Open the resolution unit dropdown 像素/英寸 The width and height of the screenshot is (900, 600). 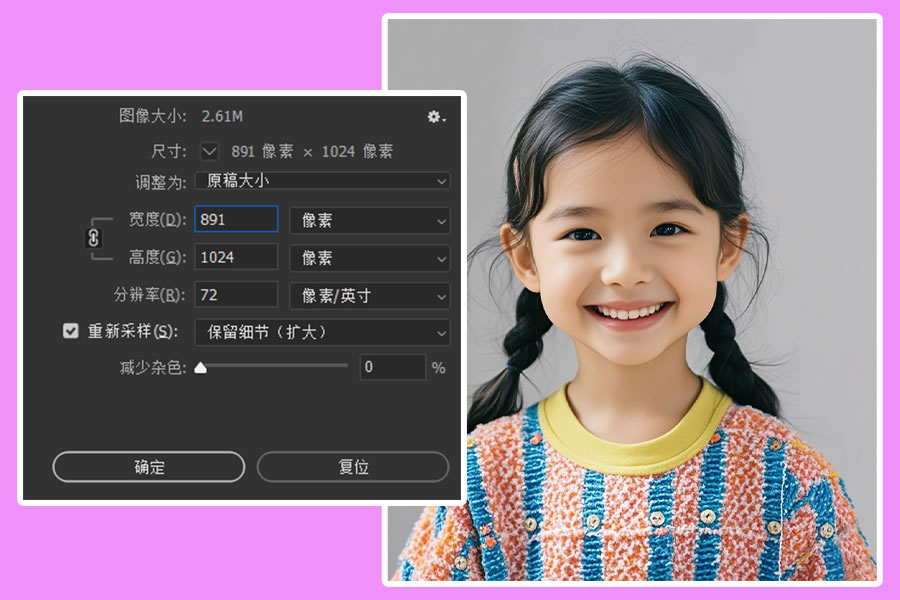click(369, 296)
